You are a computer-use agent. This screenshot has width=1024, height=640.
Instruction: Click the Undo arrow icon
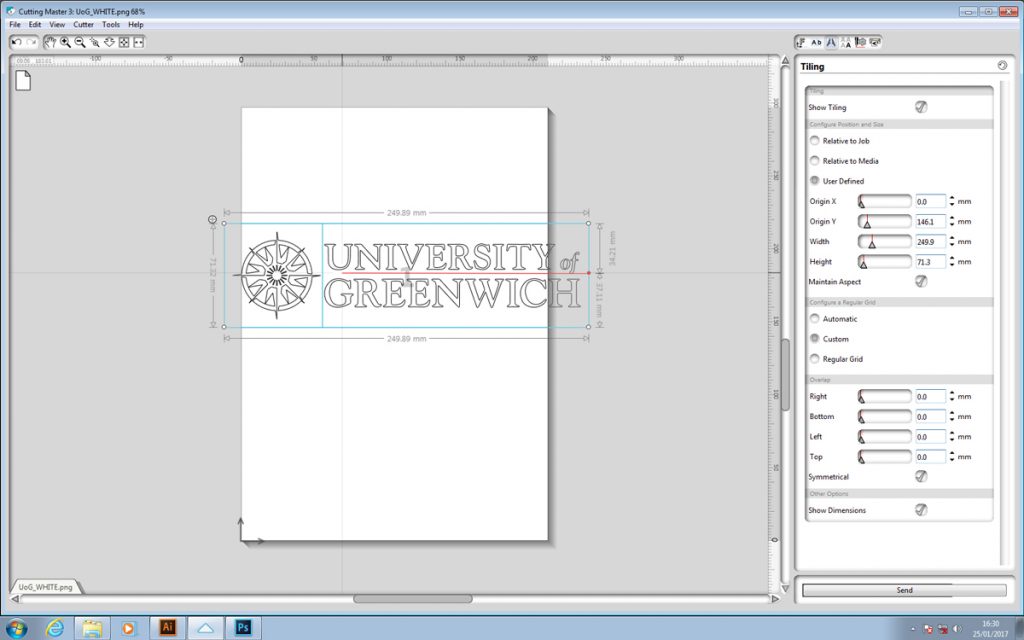coord(17,42)
